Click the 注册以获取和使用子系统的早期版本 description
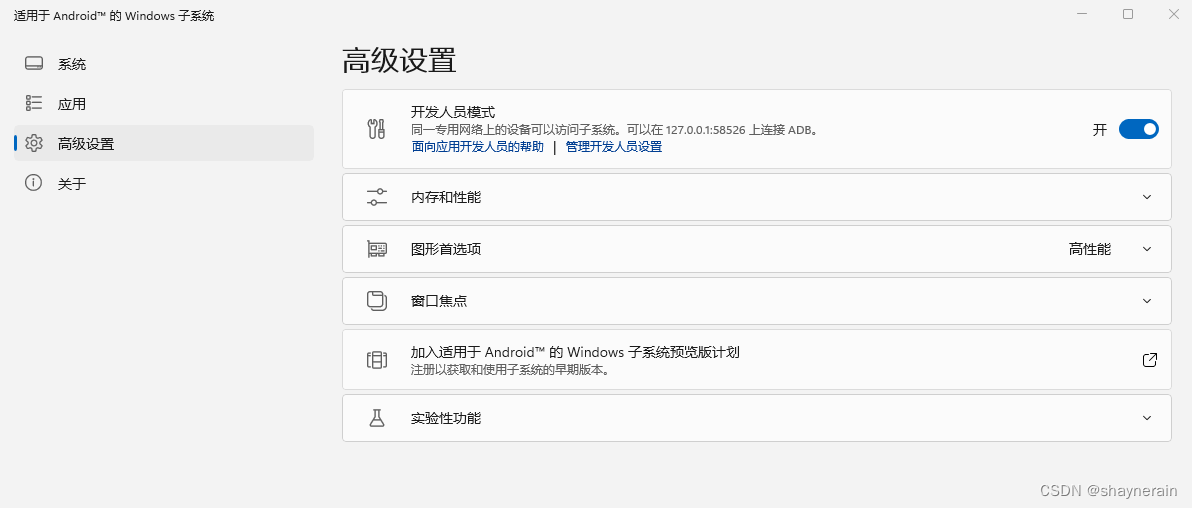The width and height of the screenshot is (1192, 508). coord(512,370)
